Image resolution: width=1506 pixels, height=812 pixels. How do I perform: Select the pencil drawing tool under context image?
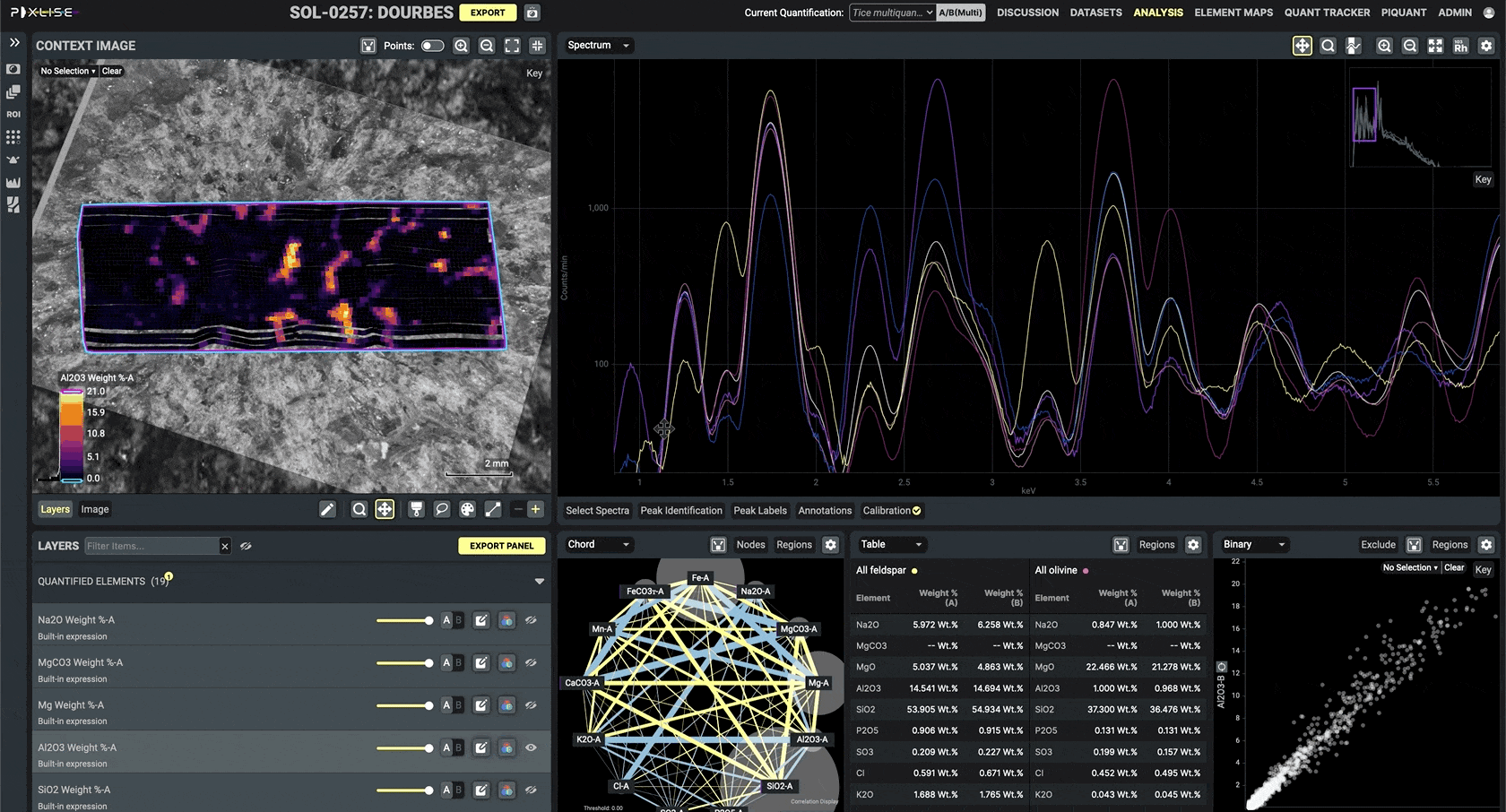[327, 509]
